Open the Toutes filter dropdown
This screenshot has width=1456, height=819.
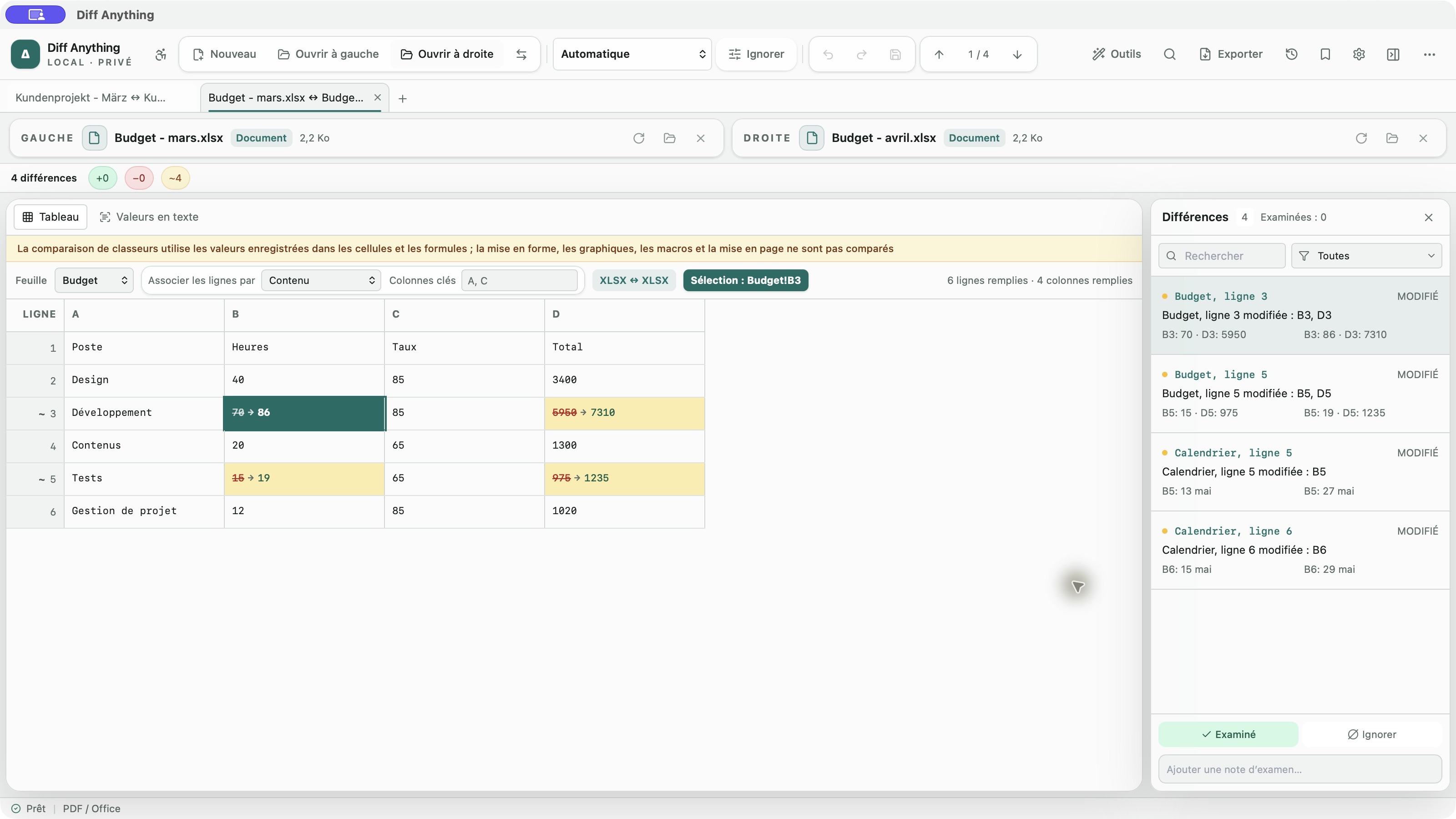point(1367,256)
